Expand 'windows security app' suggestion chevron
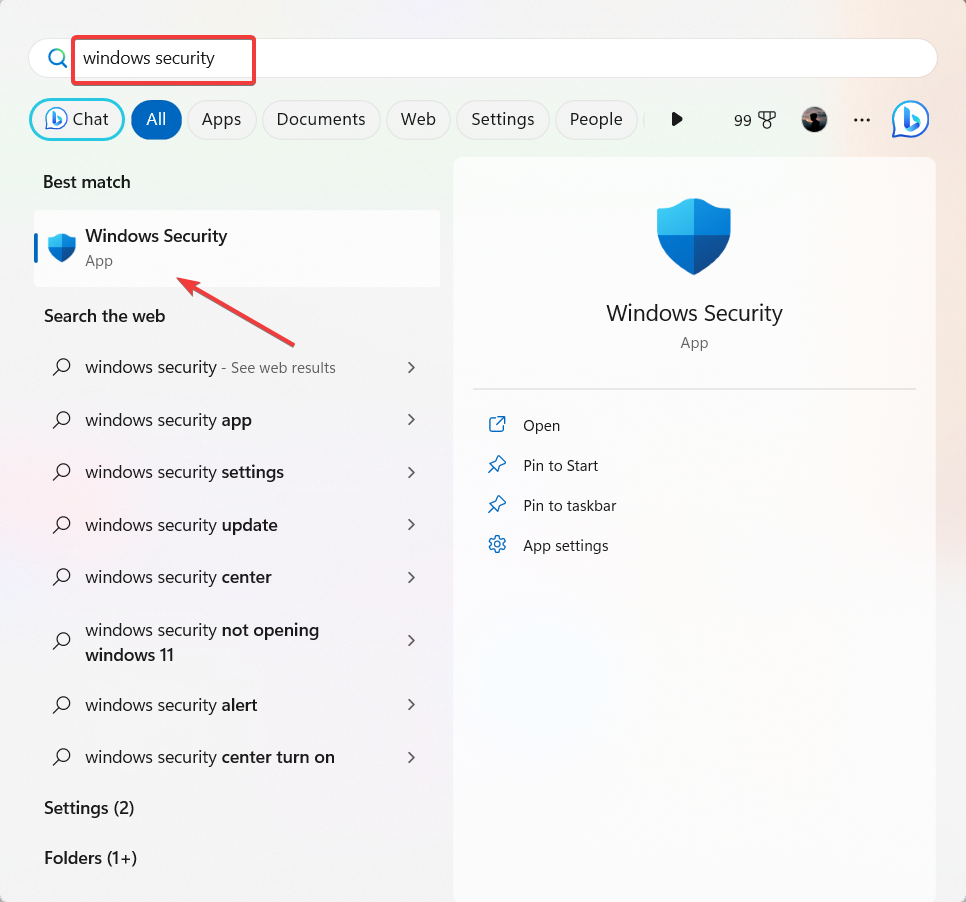Viewport: 966px width, 902px height. pyautogui.click(x=412, y=420)
